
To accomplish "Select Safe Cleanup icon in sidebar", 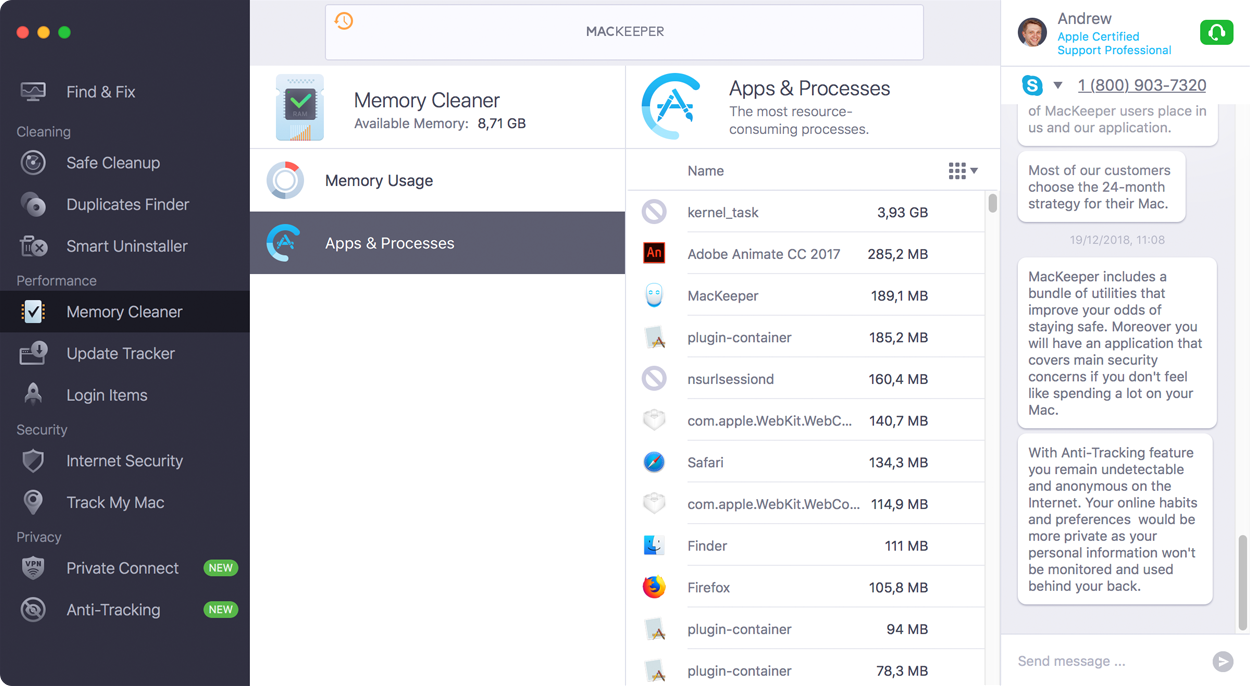I will [x=33, y=163].
